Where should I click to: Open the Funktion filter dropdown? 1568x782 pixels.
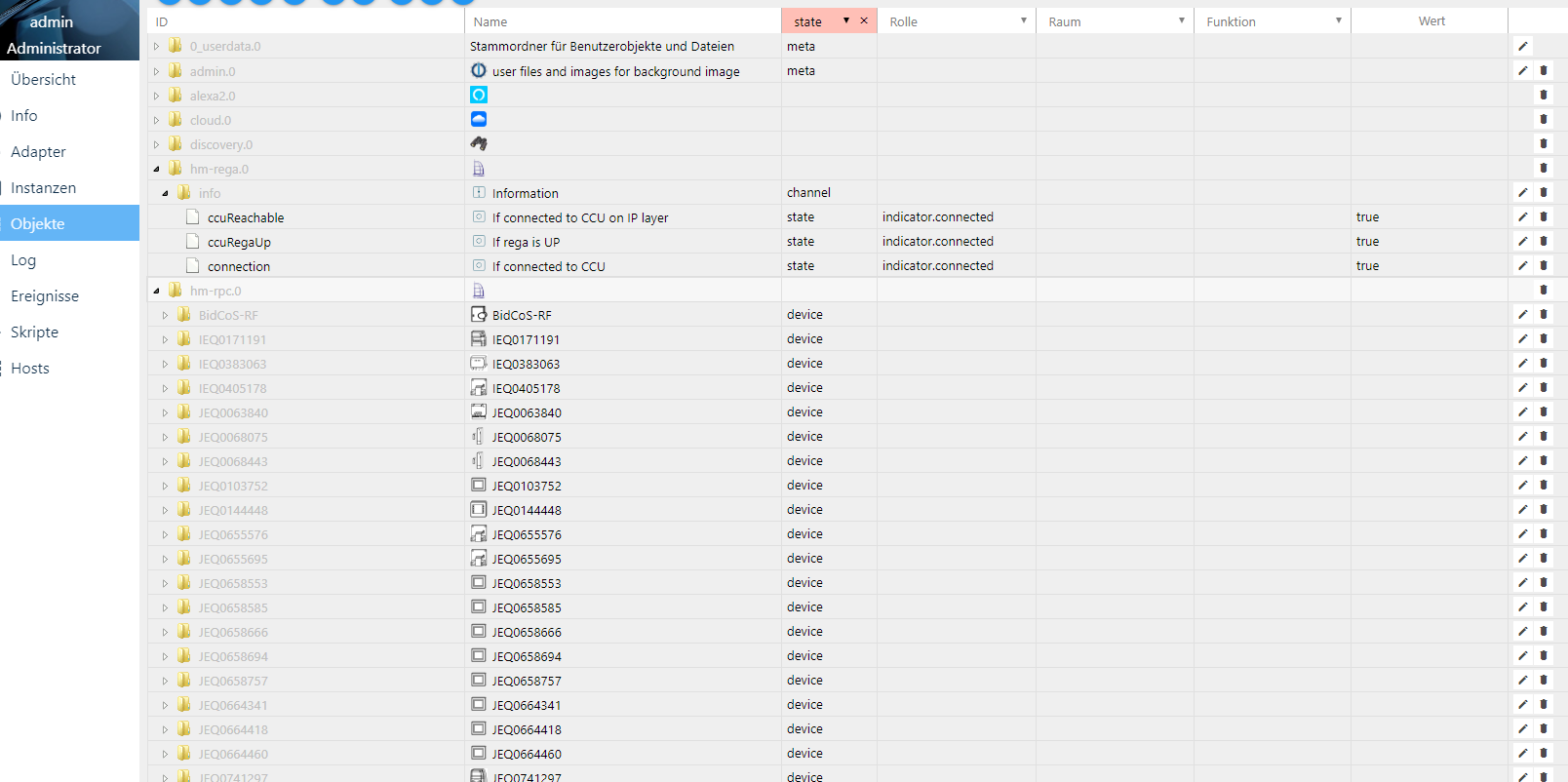tap(1338, 20)
